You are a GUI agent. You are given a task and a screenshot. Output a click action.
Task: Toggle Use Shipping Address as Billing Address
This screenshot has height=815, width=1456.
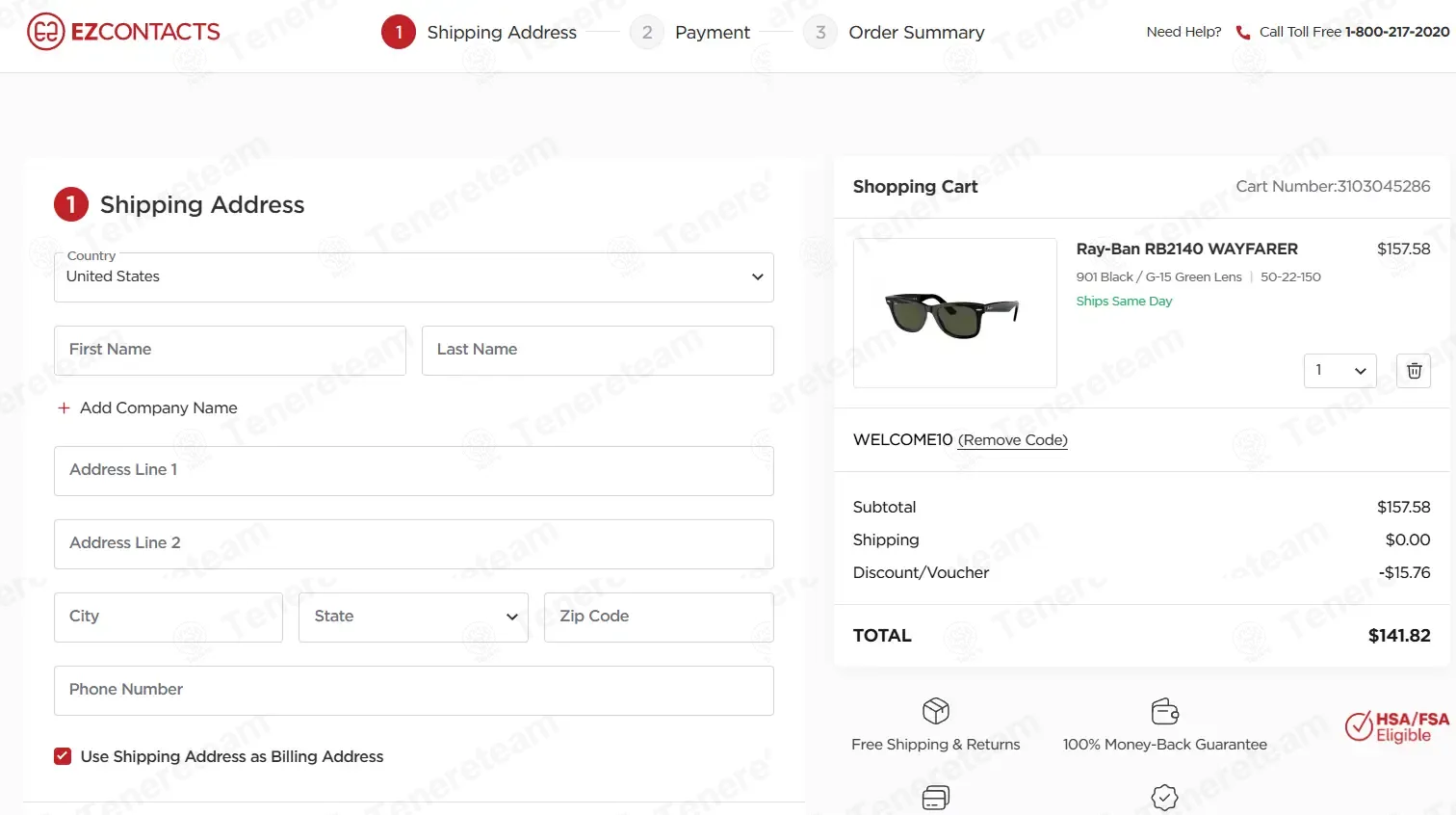pyautogui.click(x=63, y=756)
